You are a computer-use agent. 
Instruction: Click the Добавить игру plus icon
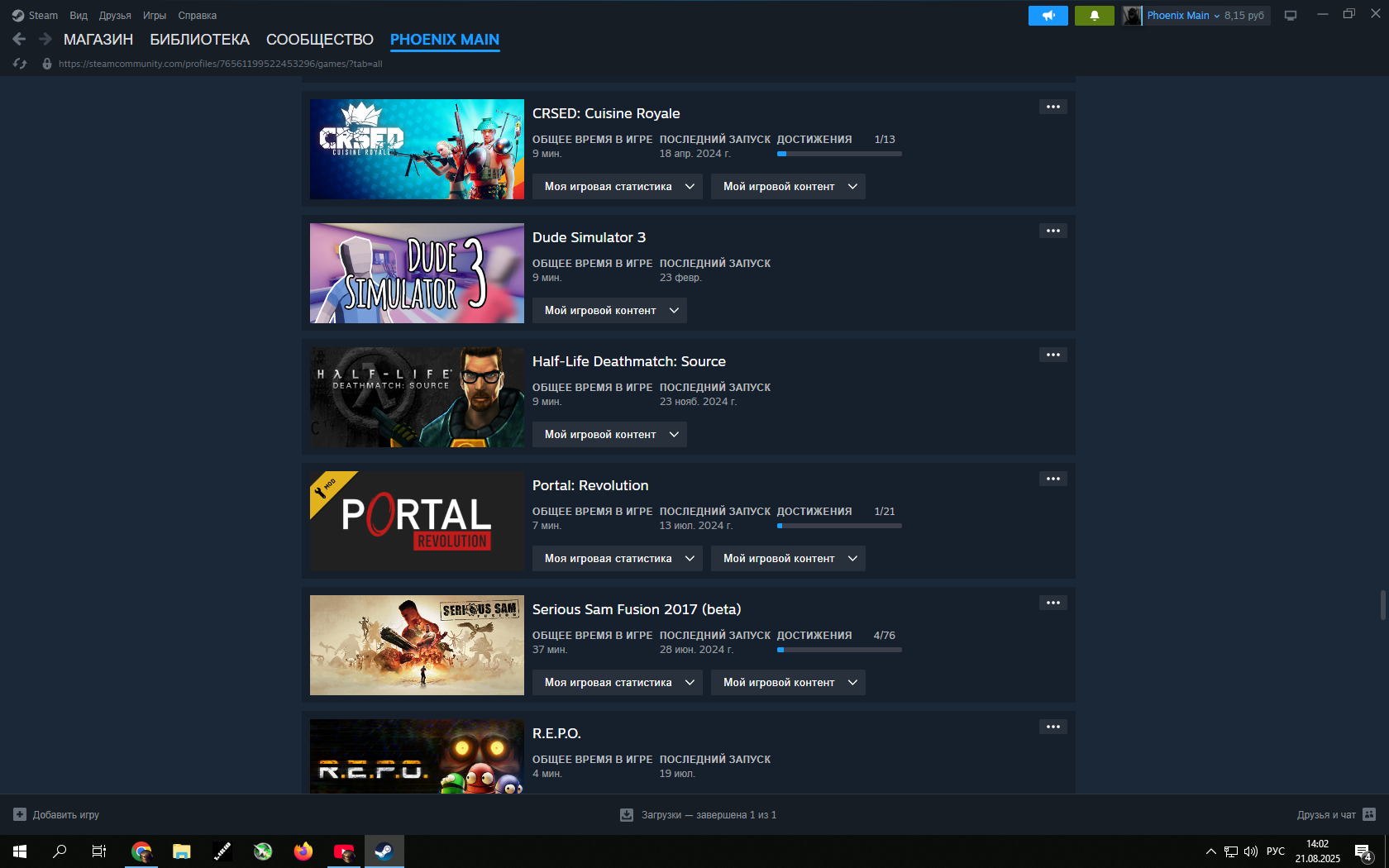point(20,814)
